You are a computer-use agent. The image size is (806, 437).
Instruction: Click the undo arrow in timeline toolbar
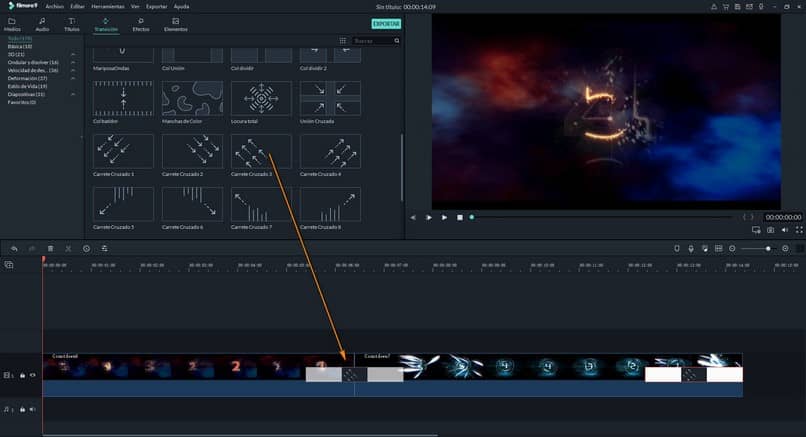click(x=14, y=249)
